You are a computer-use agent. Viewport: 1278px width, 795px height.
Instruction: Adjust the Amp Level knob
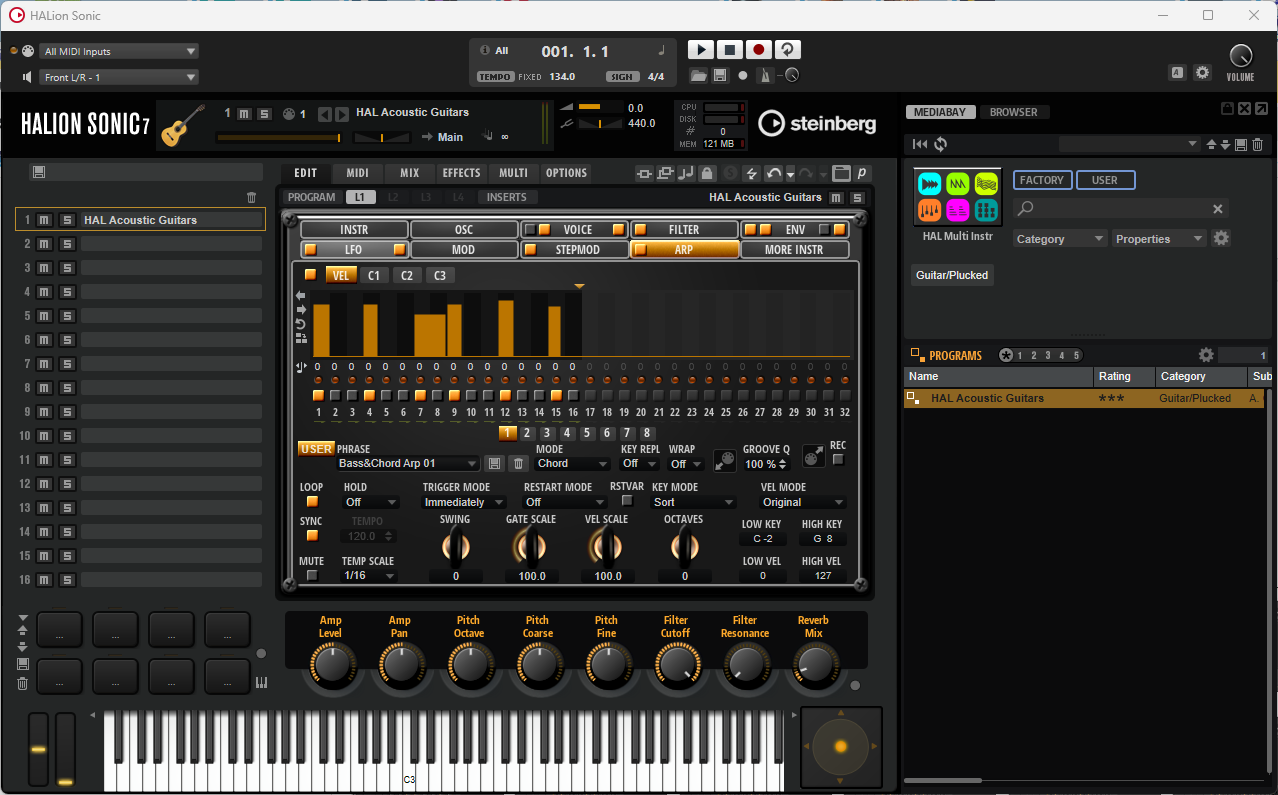point(331,663)
